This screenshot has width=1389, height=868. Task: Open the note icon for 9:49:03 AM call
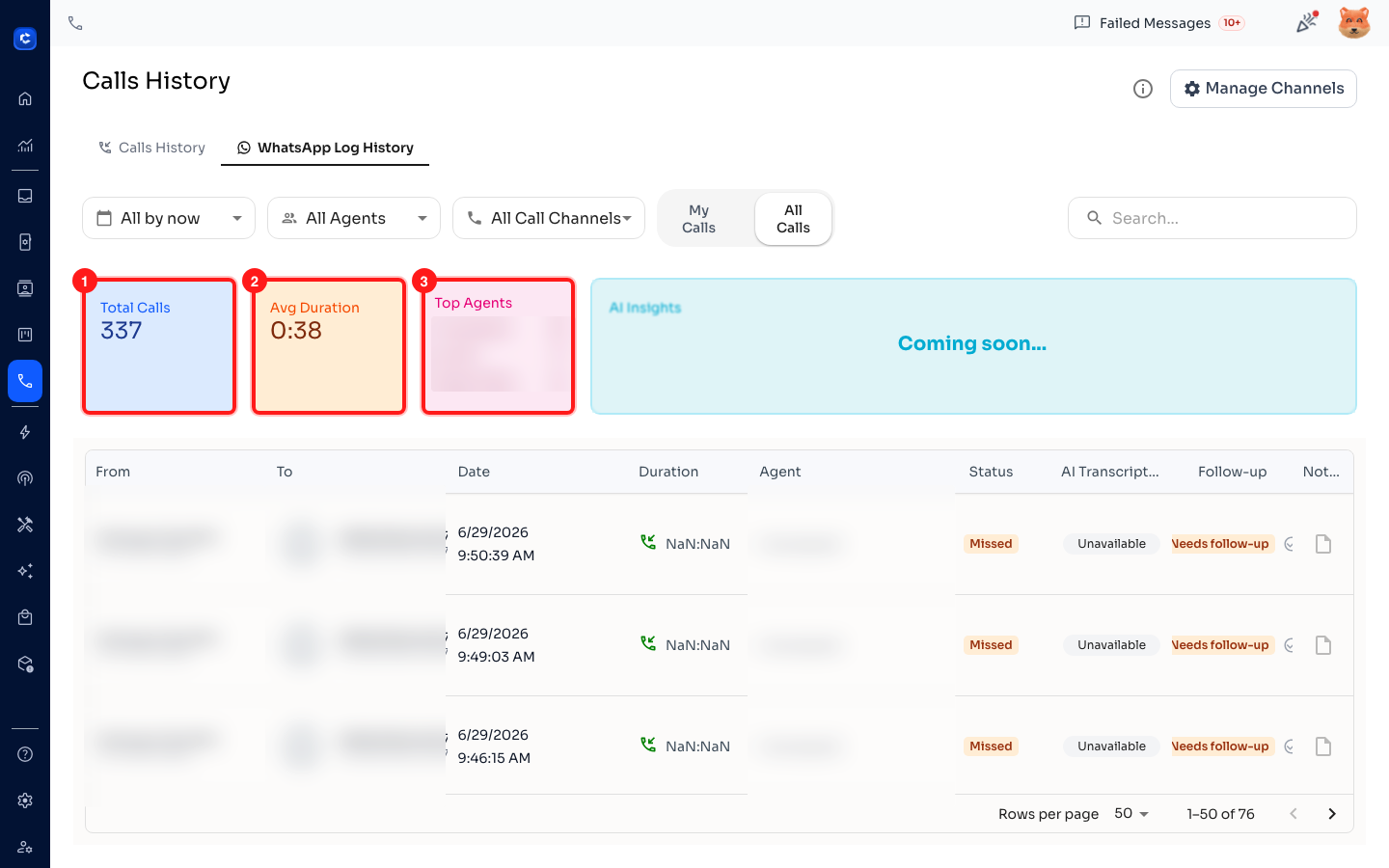click(x=1323, y=645)
